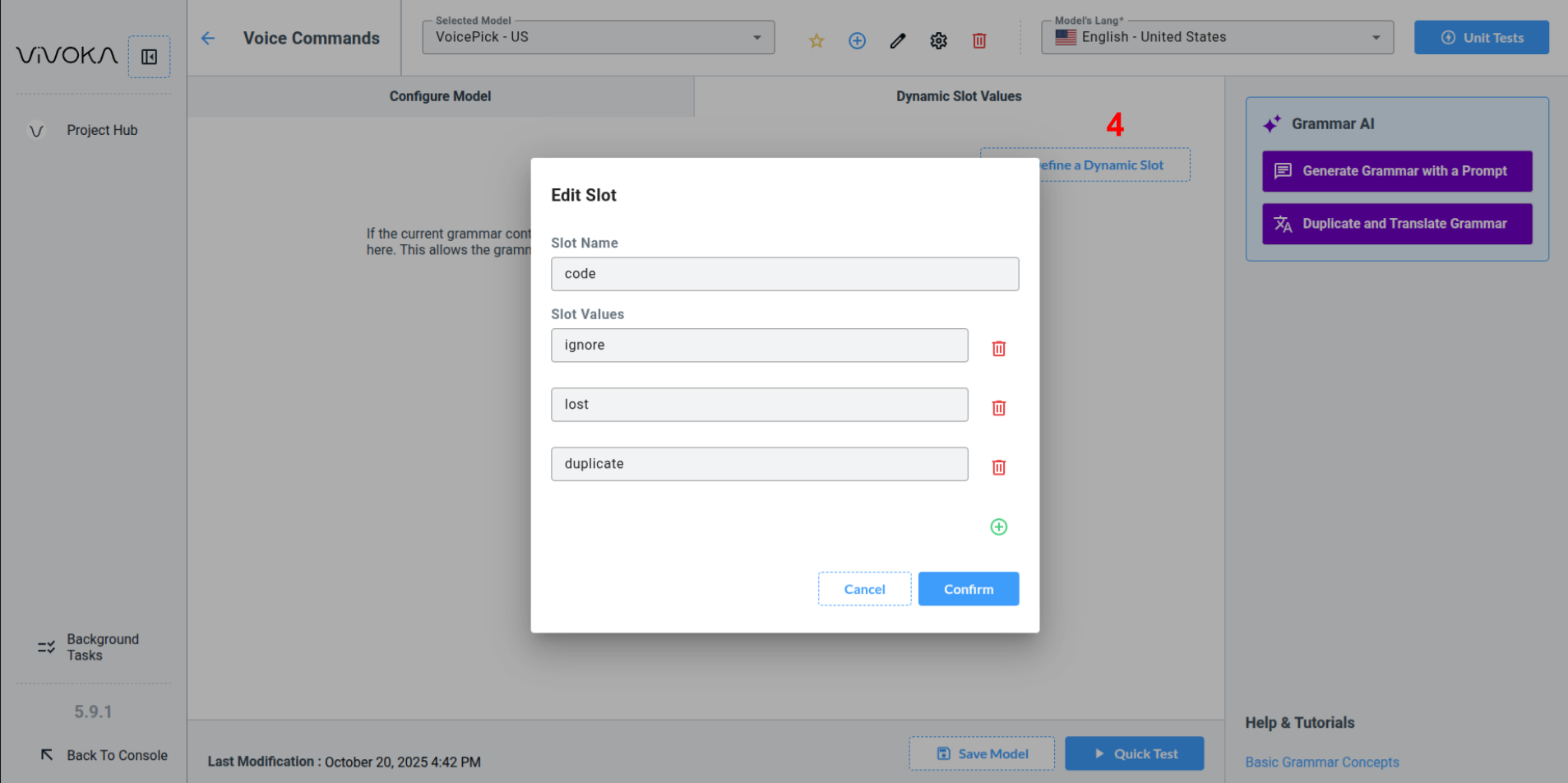1568x783 pixels.
Task: Click Generate Grammar with a Prompt
Action: [1396, 171]
